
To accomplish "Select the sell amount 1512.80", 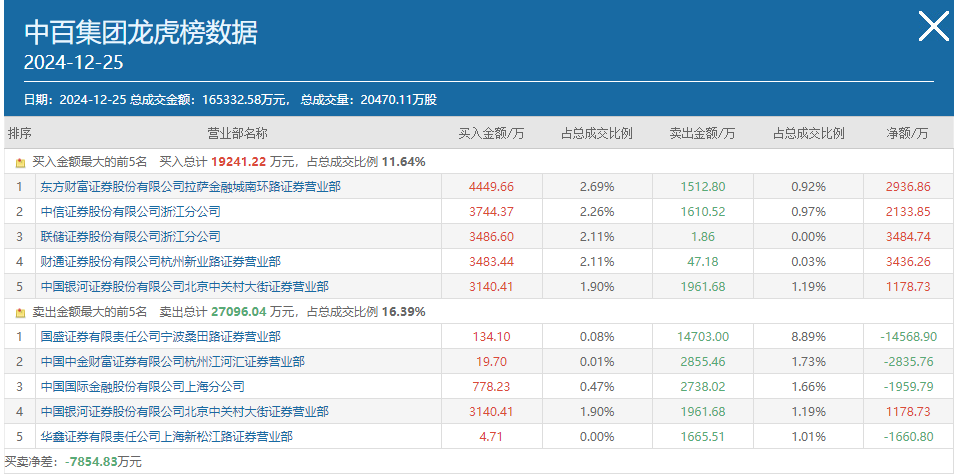I will click(x=702, y=187).
